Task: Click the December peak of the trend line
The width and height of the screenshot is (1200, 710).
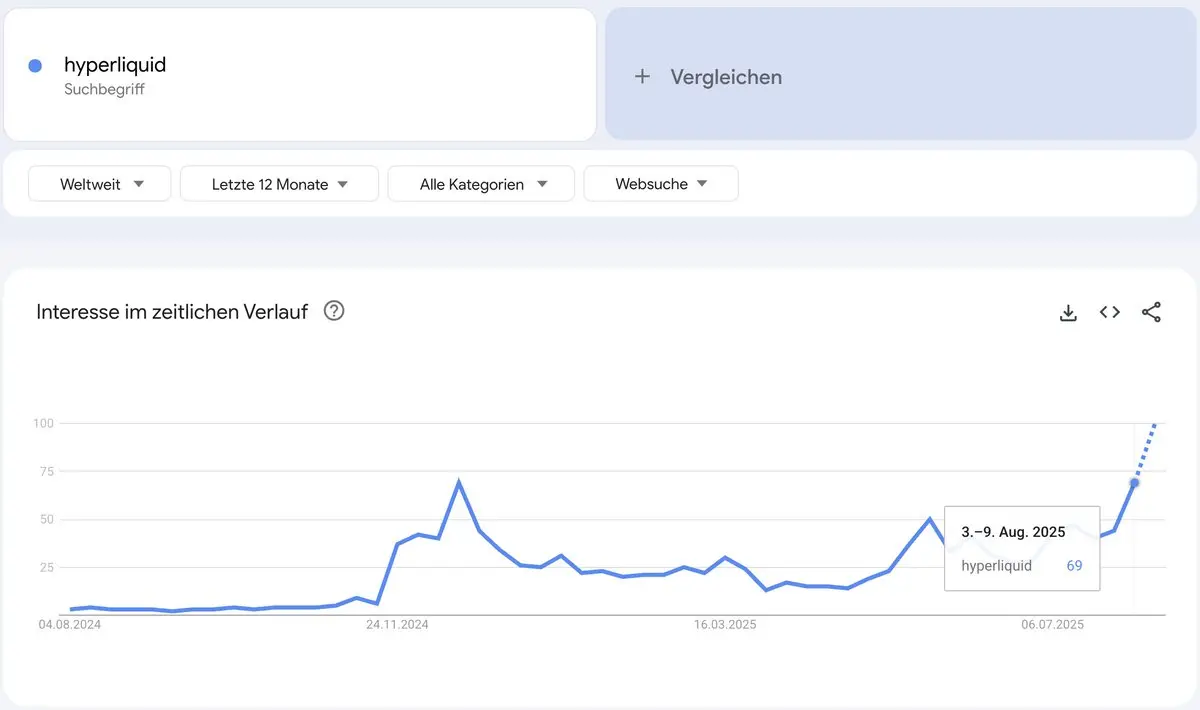Action: point(459,483)
